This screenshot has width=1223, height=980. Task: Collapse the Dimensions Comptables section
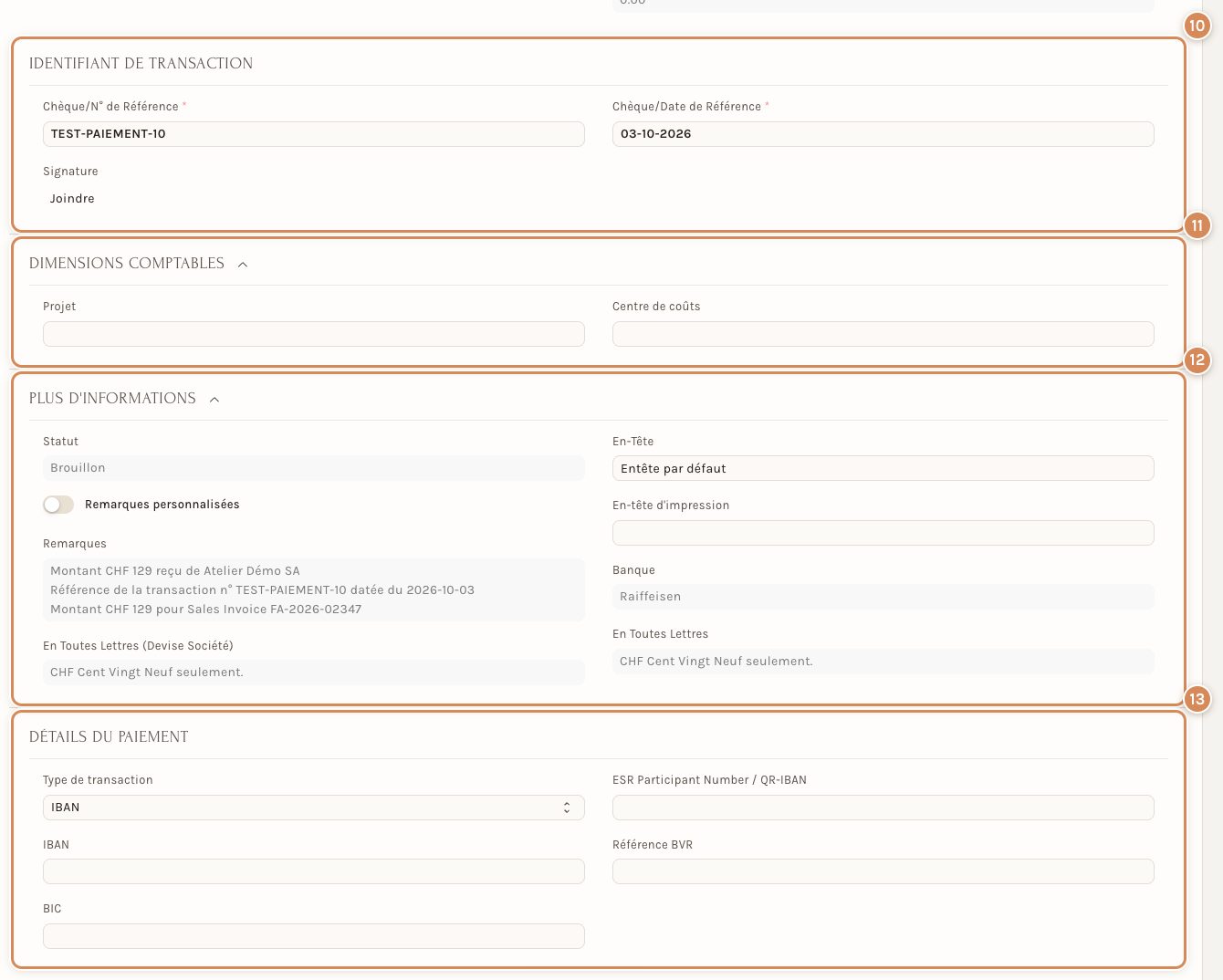click(243, 264)
